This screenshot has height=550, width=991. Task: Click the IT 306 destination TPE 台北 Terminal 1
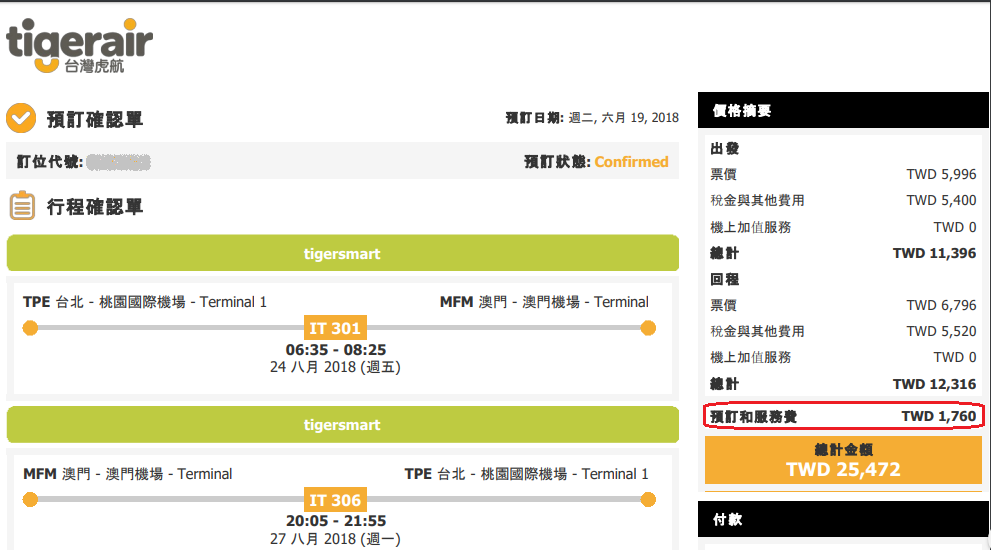[526, 474]
